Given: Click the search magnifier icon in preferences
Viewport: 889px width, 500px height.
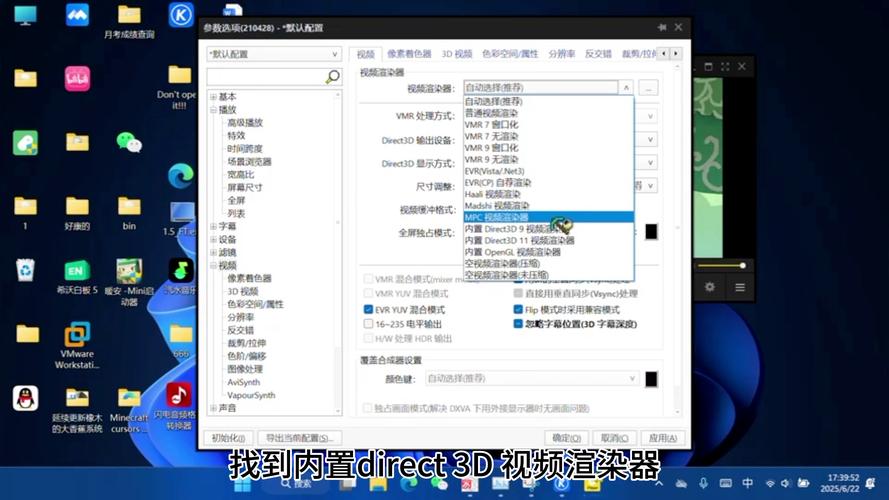Looking at the screenshot, I should coord(332,76).
